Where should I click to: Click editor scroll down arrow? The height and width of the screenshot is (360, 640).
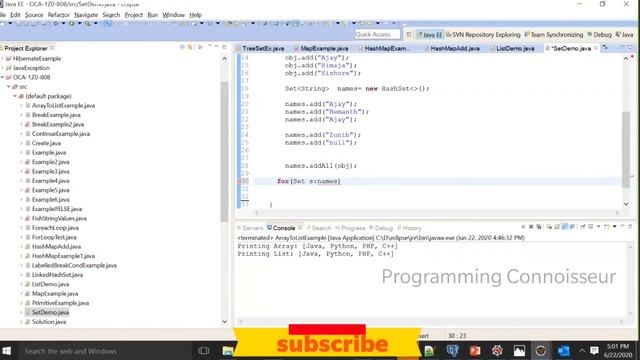pyautogui.click(x=626, y=204)
